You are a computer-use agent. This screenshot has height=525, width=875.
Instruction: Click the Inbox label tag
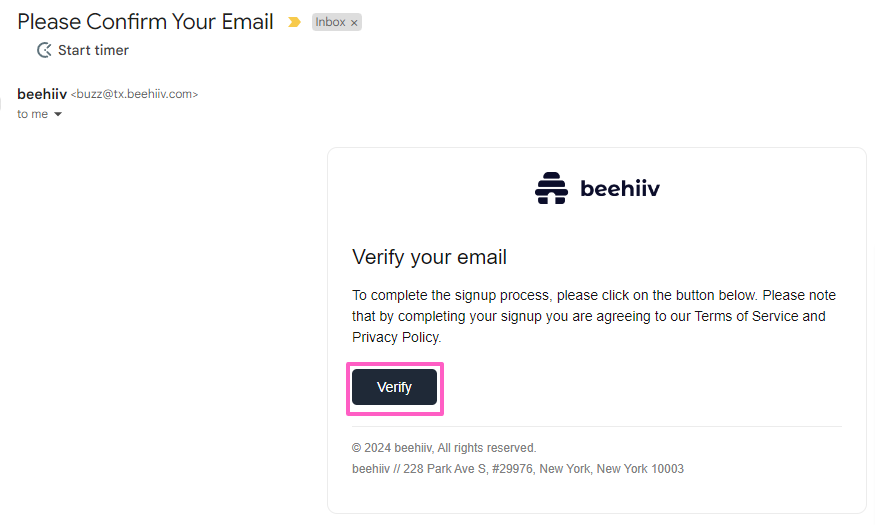330,22
